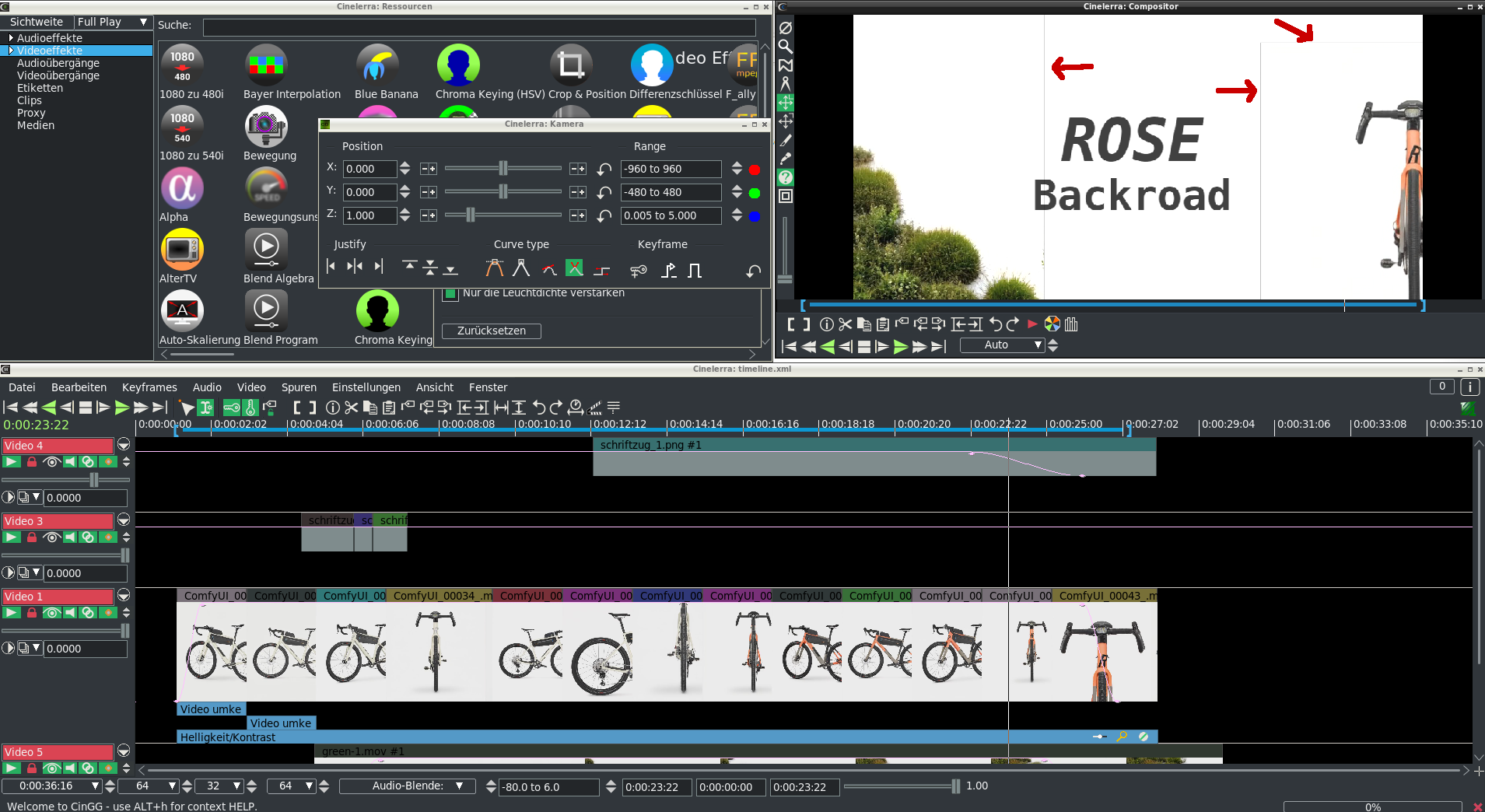
Task: Toggle the lock on Video 1 track
Action: coord(32,613)
